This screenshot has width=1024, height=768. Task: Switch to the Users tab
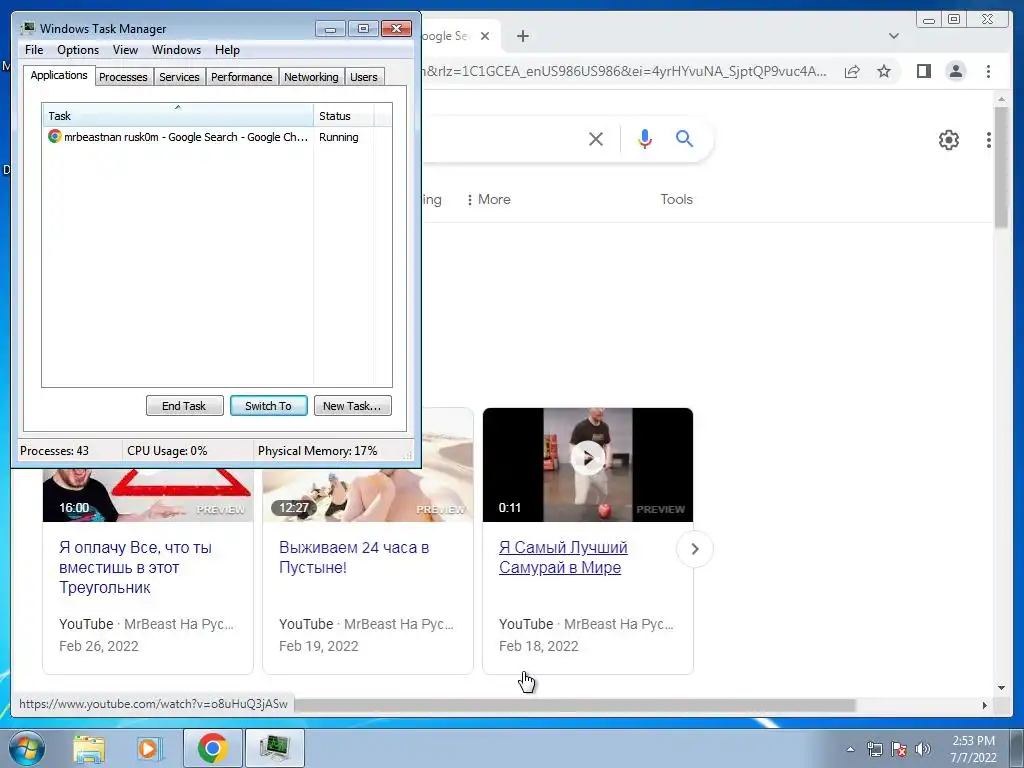point(364,77)
